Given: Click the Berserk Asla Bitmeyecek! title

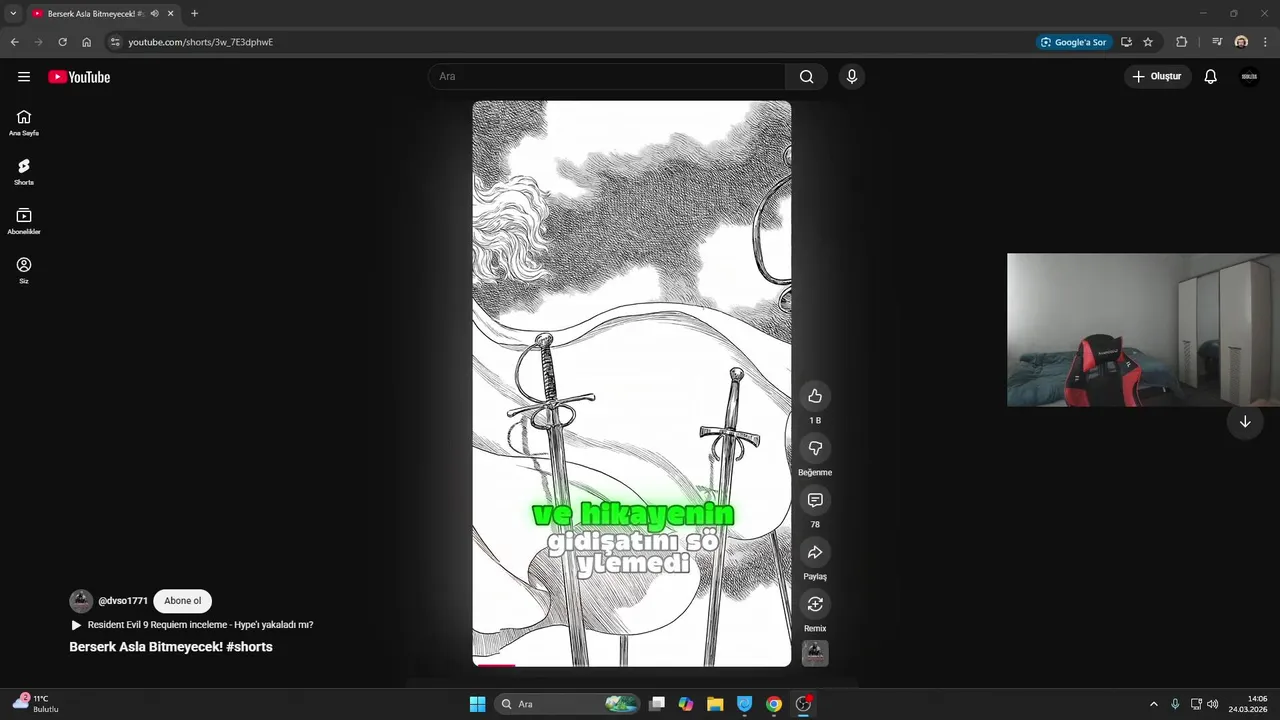Looking at the screenshot, I should [171, 647].
